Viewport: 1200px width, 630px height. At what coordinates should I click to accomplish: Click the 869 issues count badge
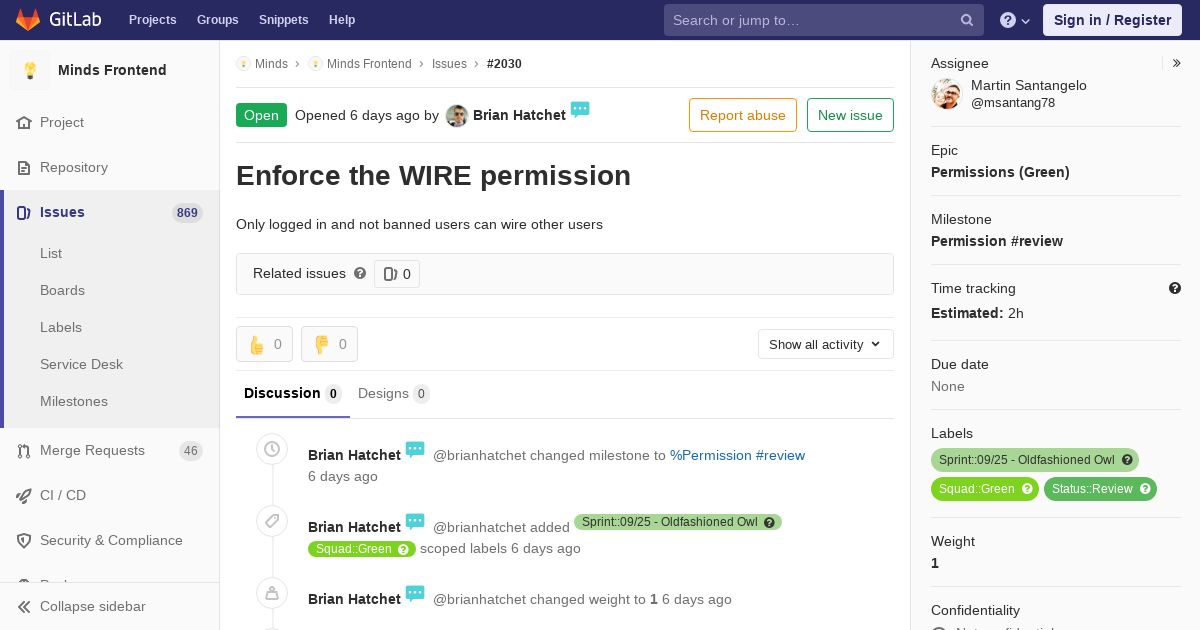click(187, 213)
